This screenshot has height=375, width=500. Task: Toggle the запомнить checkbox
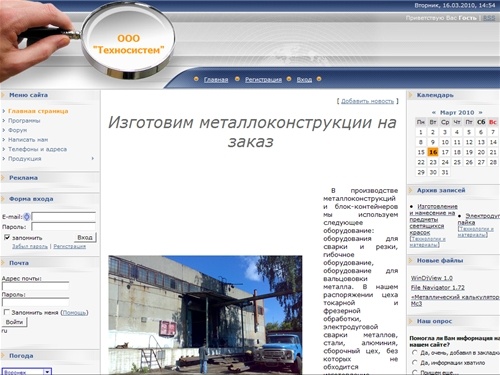pos(7,237)
